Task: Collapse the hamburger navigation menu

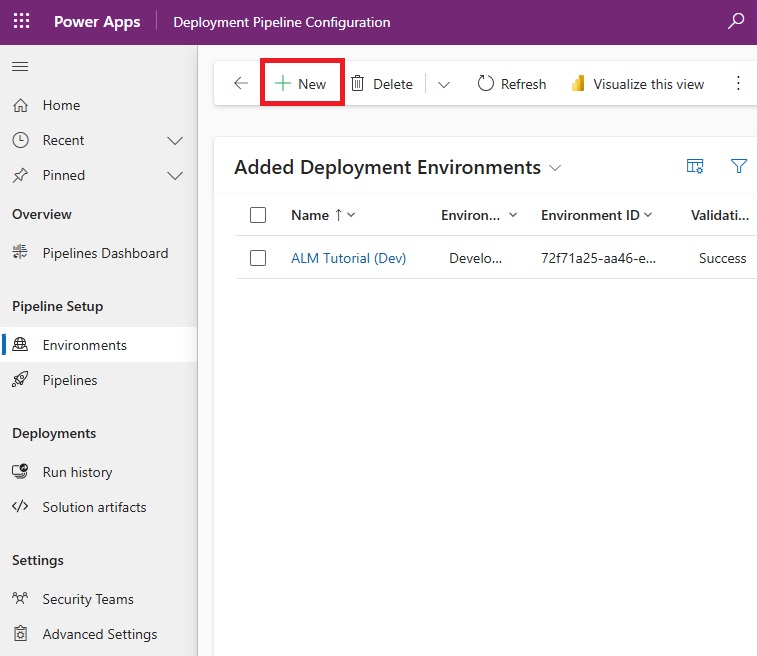Action: [20, 67]
